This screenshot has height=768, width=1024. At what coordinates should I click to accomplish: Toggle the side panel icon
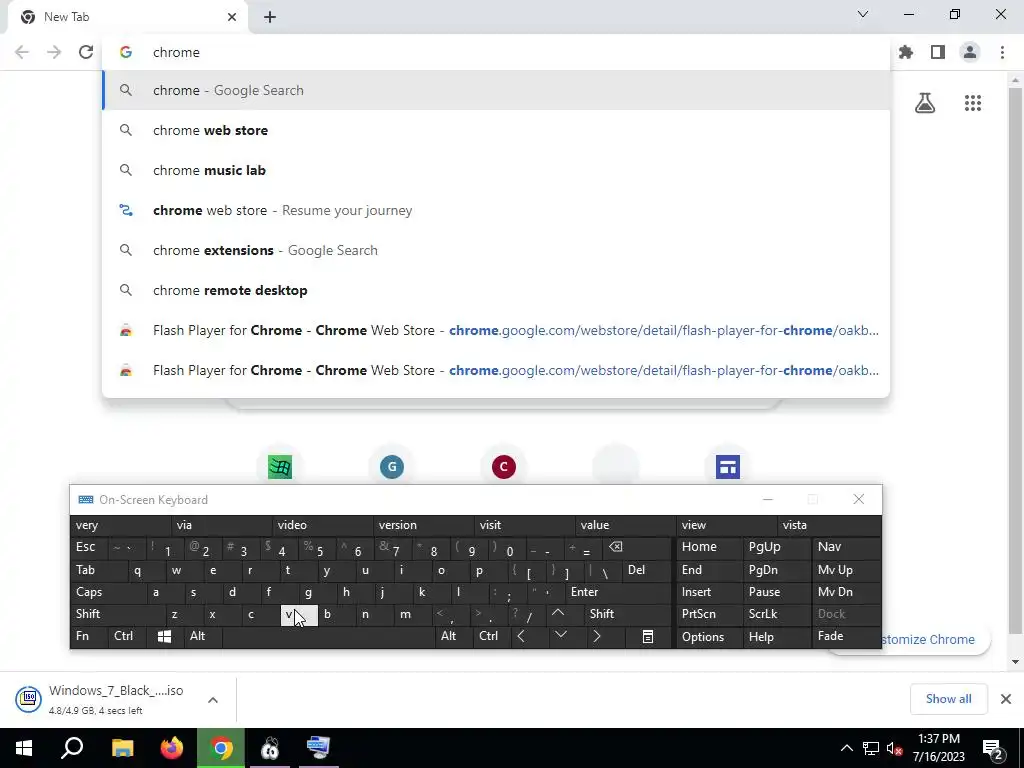938,52
